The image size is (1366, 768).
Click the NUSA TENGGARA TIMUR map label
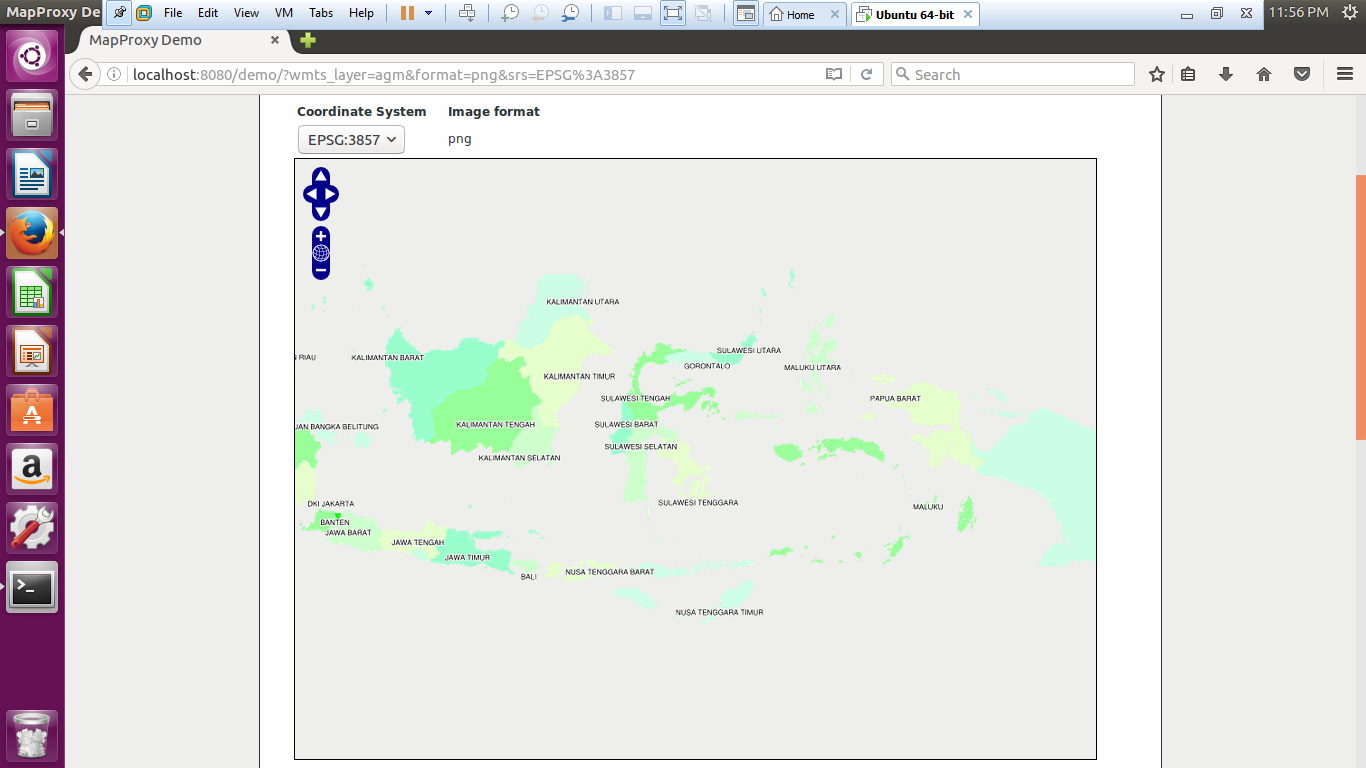pyautogui.click(x=719, y=612)
